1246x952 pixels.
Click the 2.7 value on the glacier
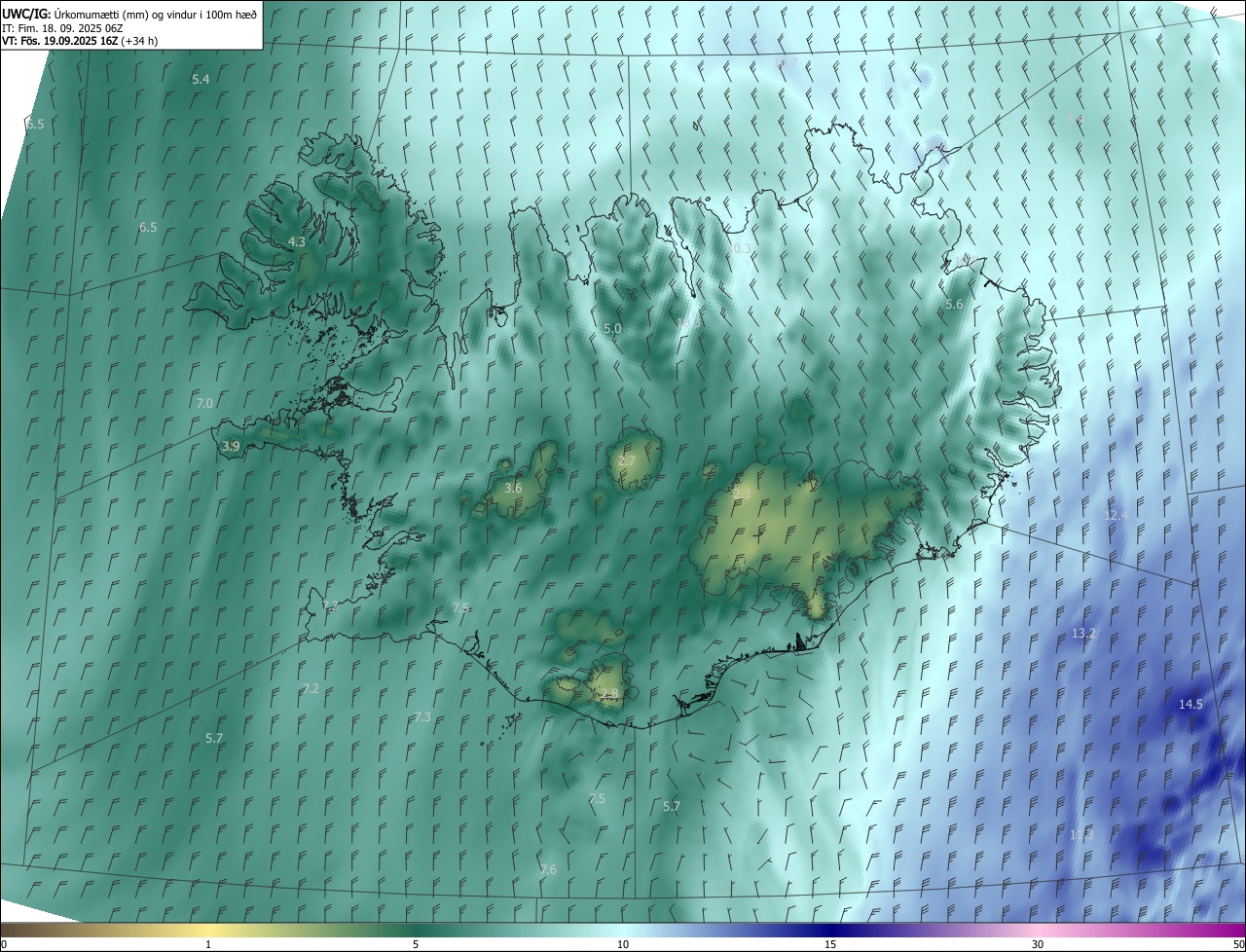pos(627,461)
